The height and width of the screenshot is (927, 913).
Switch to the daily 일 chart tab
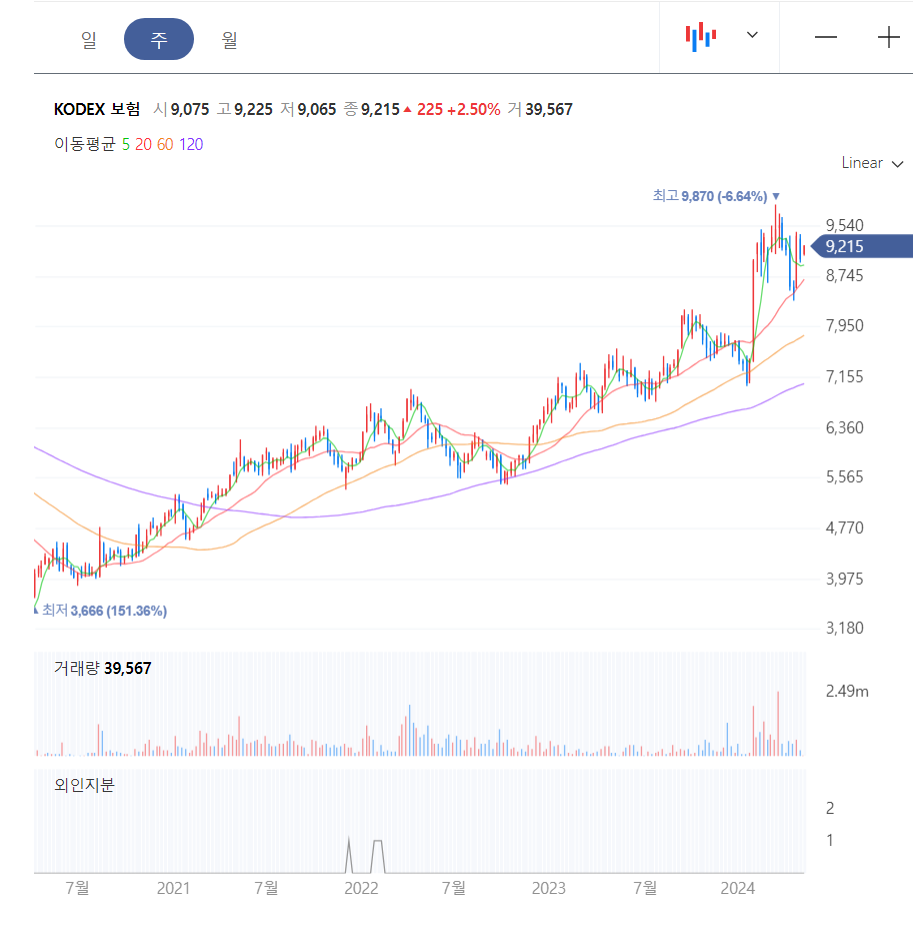coord(89,39)
